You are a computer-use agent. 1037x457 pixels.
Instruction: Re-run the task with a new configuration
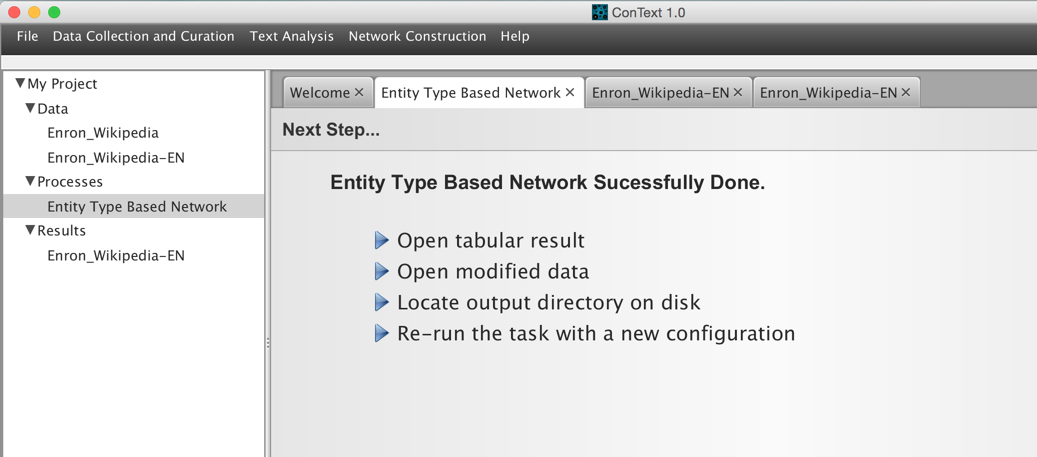click(596, 333)
